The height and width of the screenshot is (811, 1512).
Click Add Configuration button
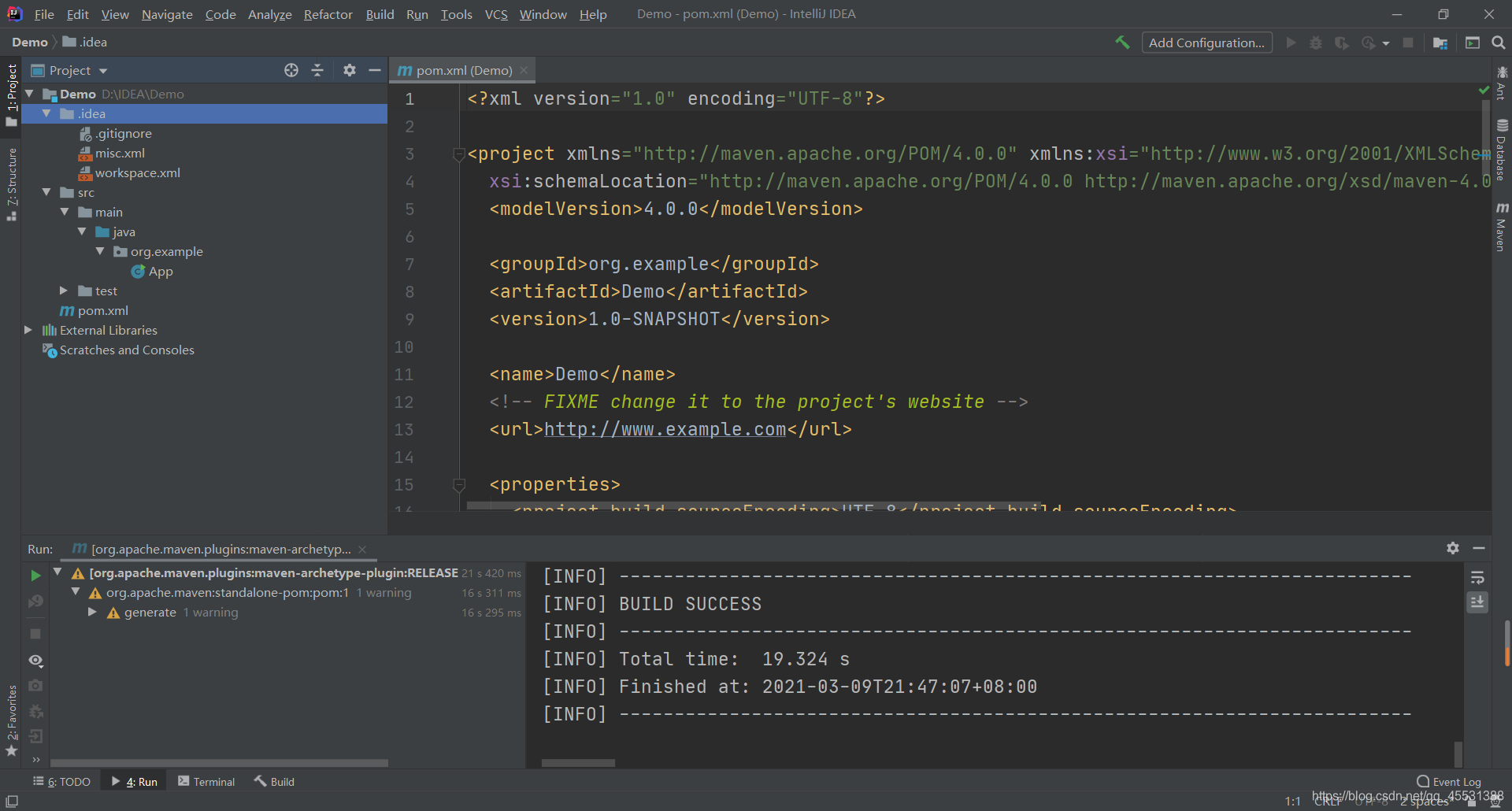[x=1206, y=43]
